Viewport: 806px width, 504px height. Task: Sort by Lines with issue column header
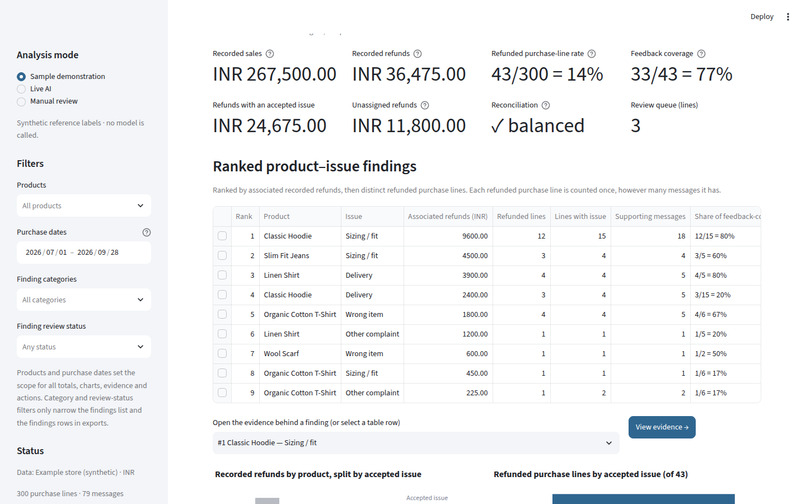pos(580,217)
